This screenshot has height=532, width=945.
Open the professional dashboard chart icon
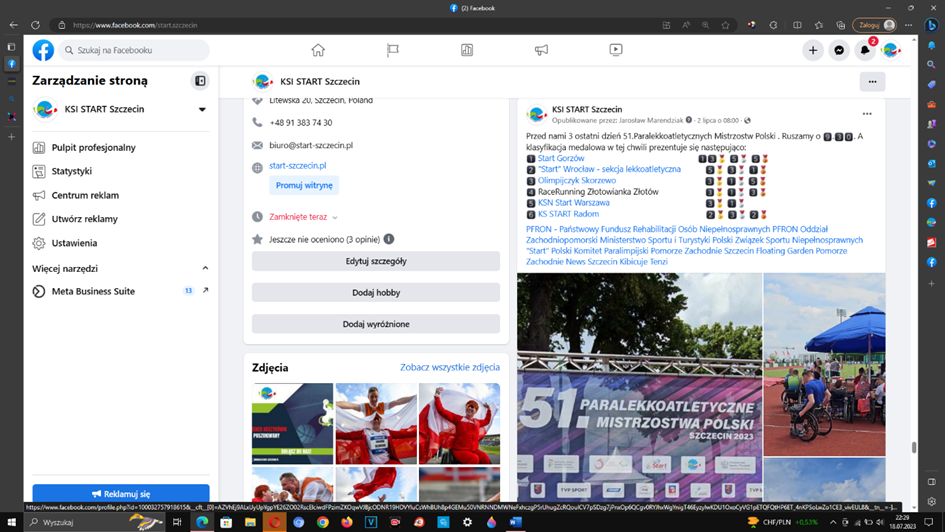[x=467, y=50]
